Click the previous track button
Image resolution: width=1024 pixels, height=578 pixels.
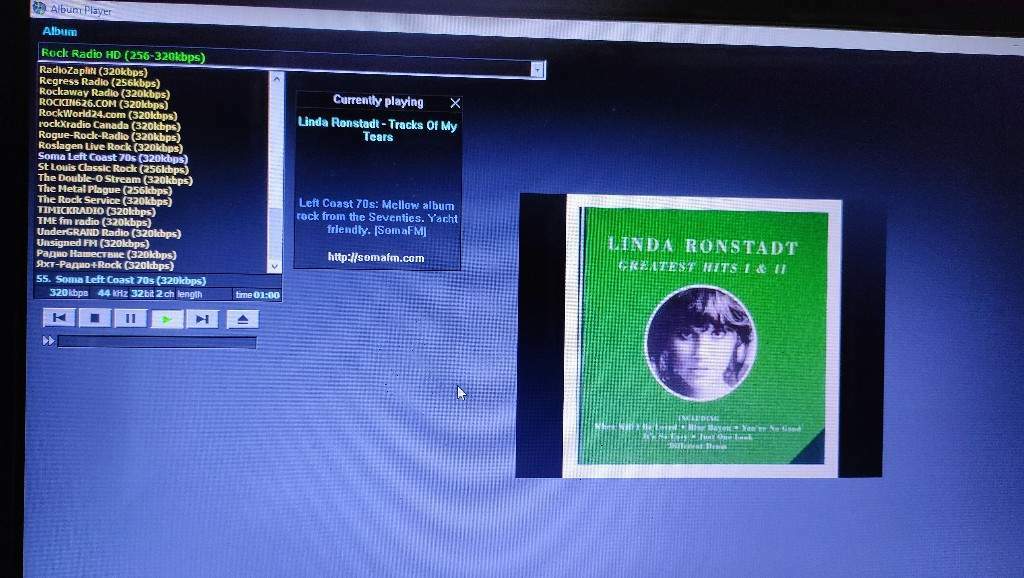[59, 318]
